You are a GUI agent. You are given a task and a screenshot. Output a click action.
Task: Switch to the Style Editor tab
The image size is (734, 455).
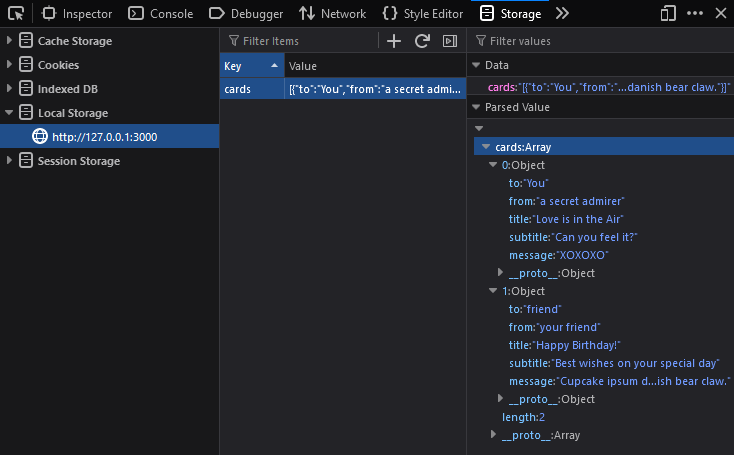[x=422, y=14]
